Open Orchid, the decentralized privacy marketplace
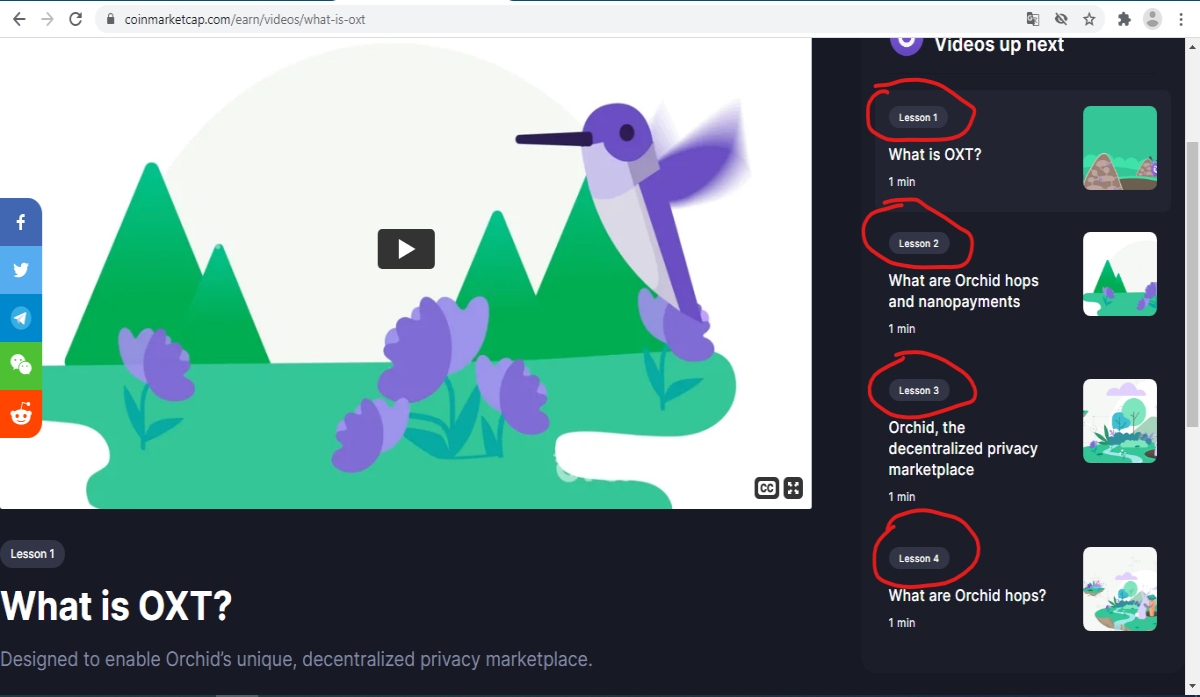 963,448
